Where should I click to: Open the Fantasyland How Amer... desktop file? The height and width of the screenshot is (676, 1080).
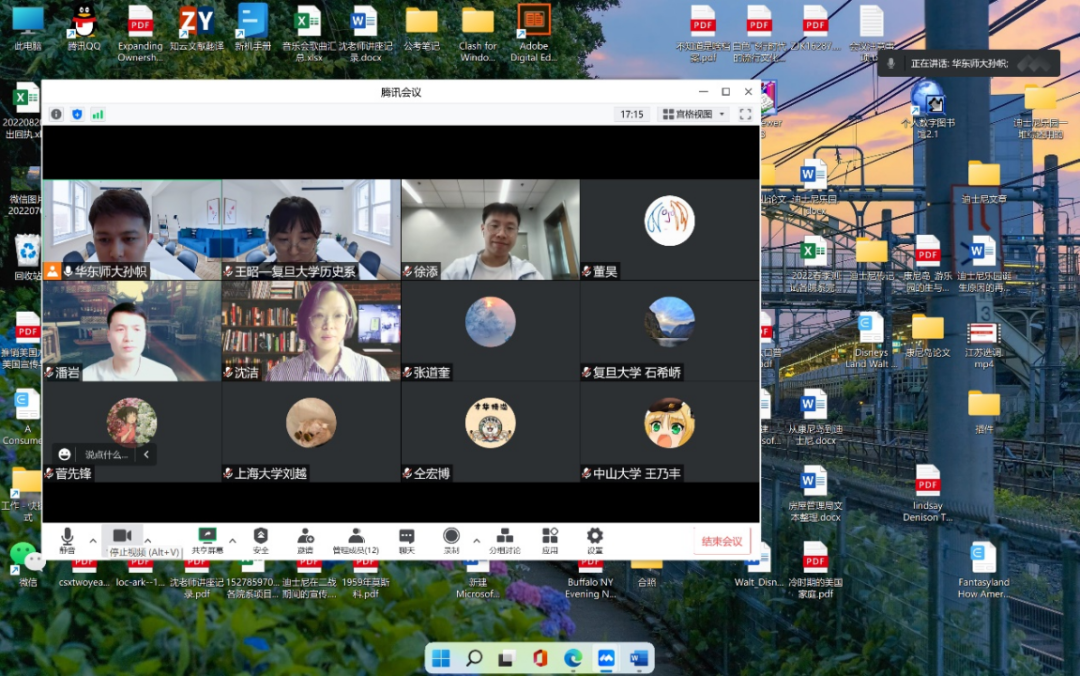pos(983,570)
